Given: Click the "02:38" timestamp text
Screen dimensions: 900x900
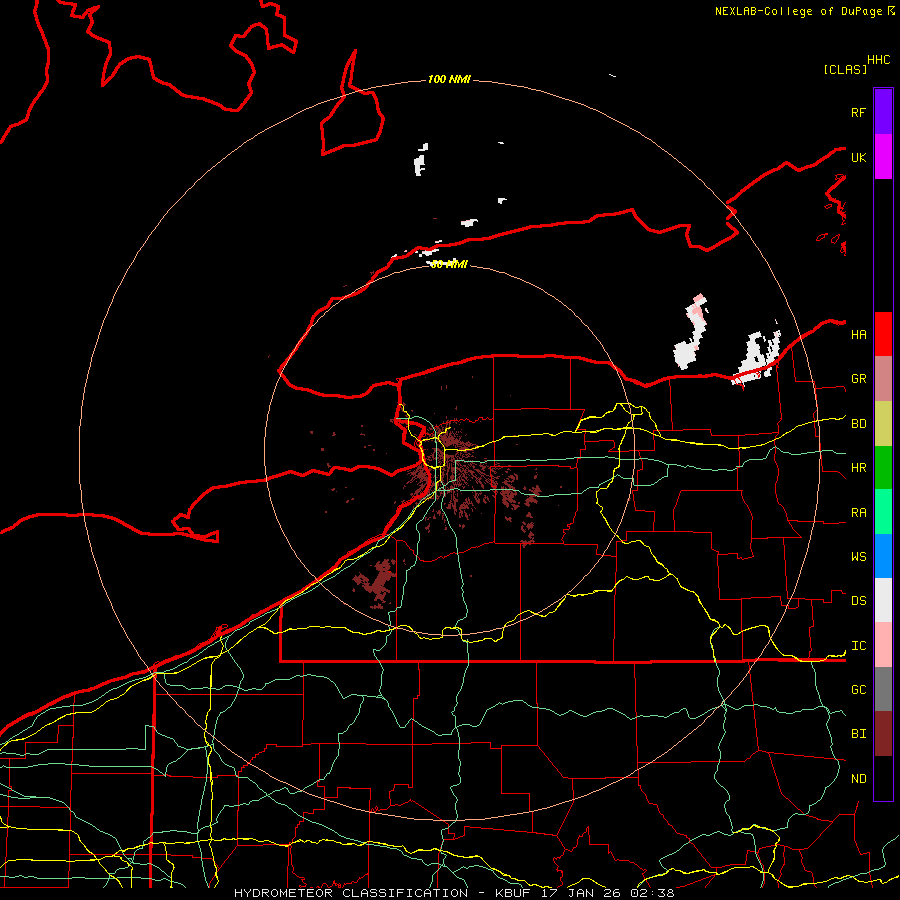Looking at the screenshot, I should pos(652,893).
